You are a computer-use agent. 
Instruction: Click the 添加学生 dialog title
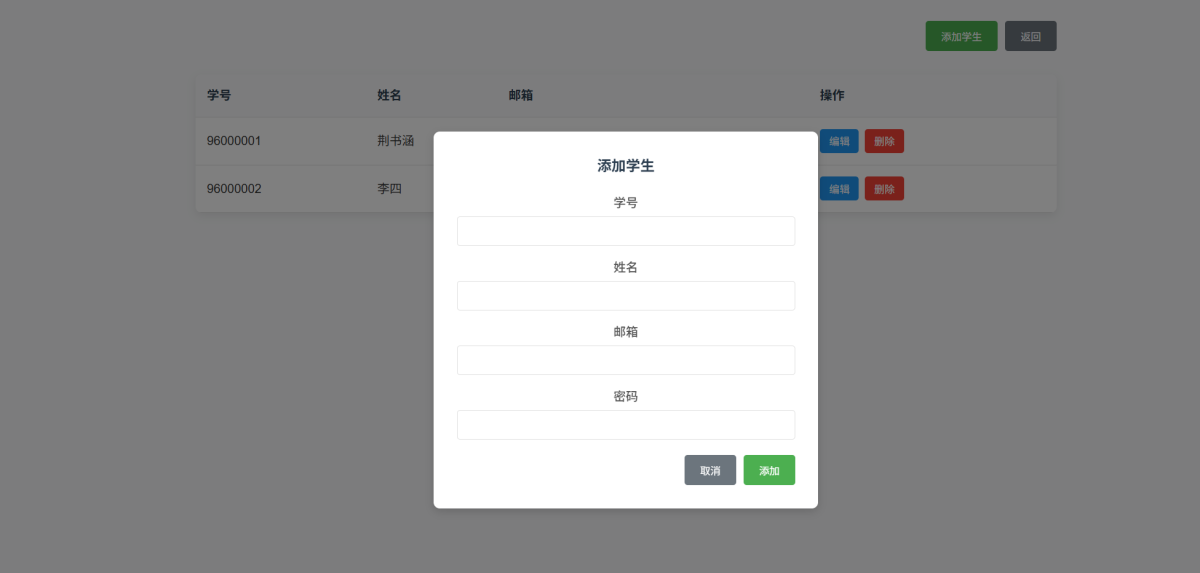point(625,166)
